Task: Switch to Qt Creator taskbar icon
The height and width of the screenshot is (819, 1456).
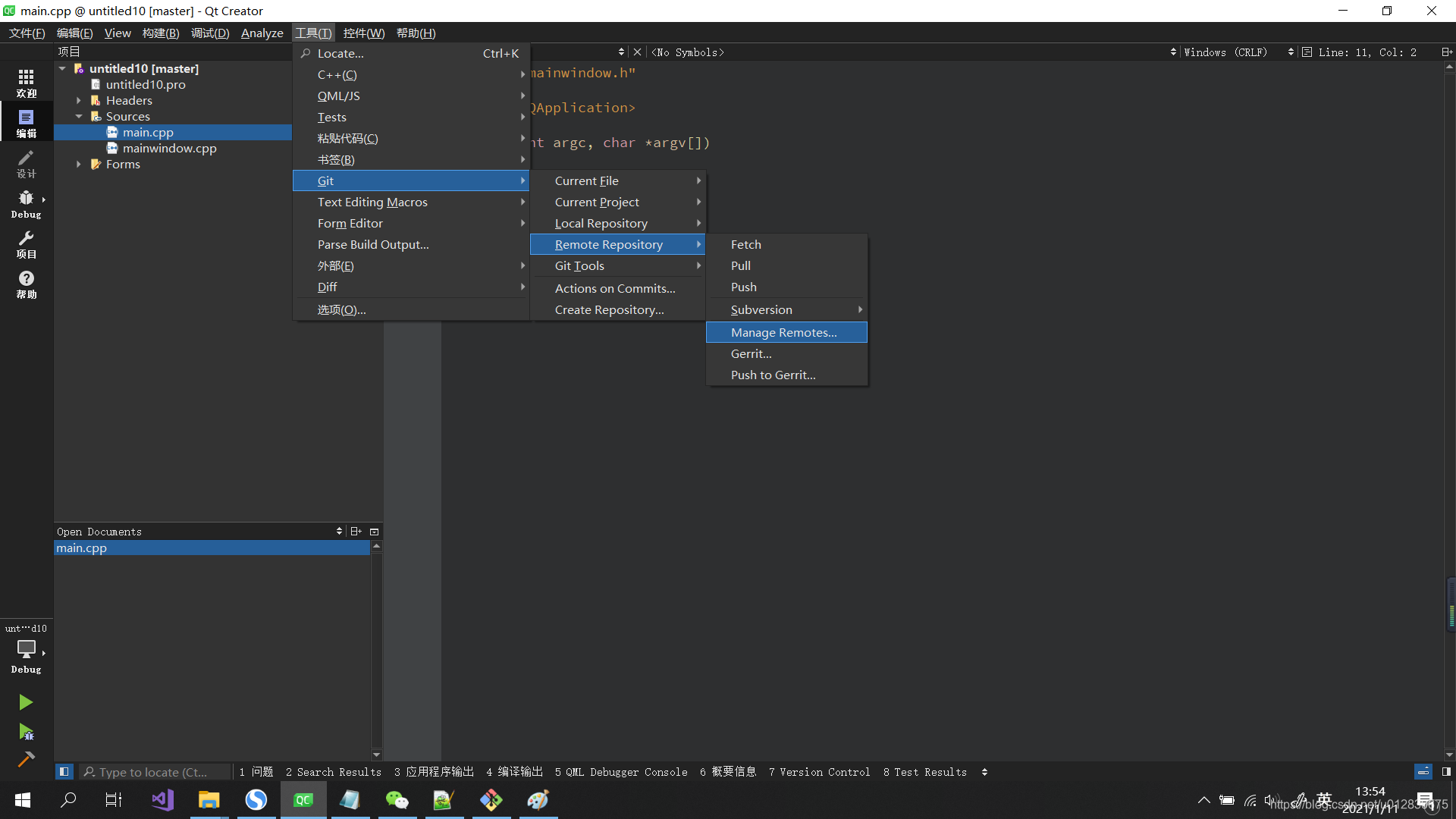Action: coord(303,799)
